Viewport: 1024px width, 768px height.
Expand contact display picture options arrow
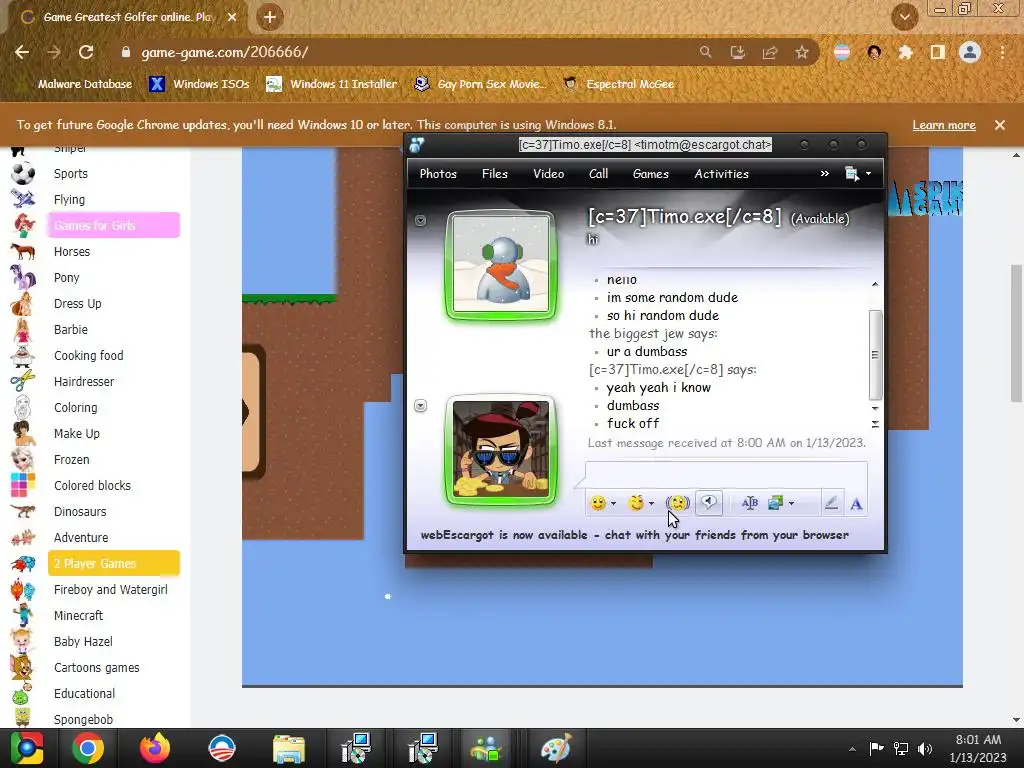tap(421, 221)
